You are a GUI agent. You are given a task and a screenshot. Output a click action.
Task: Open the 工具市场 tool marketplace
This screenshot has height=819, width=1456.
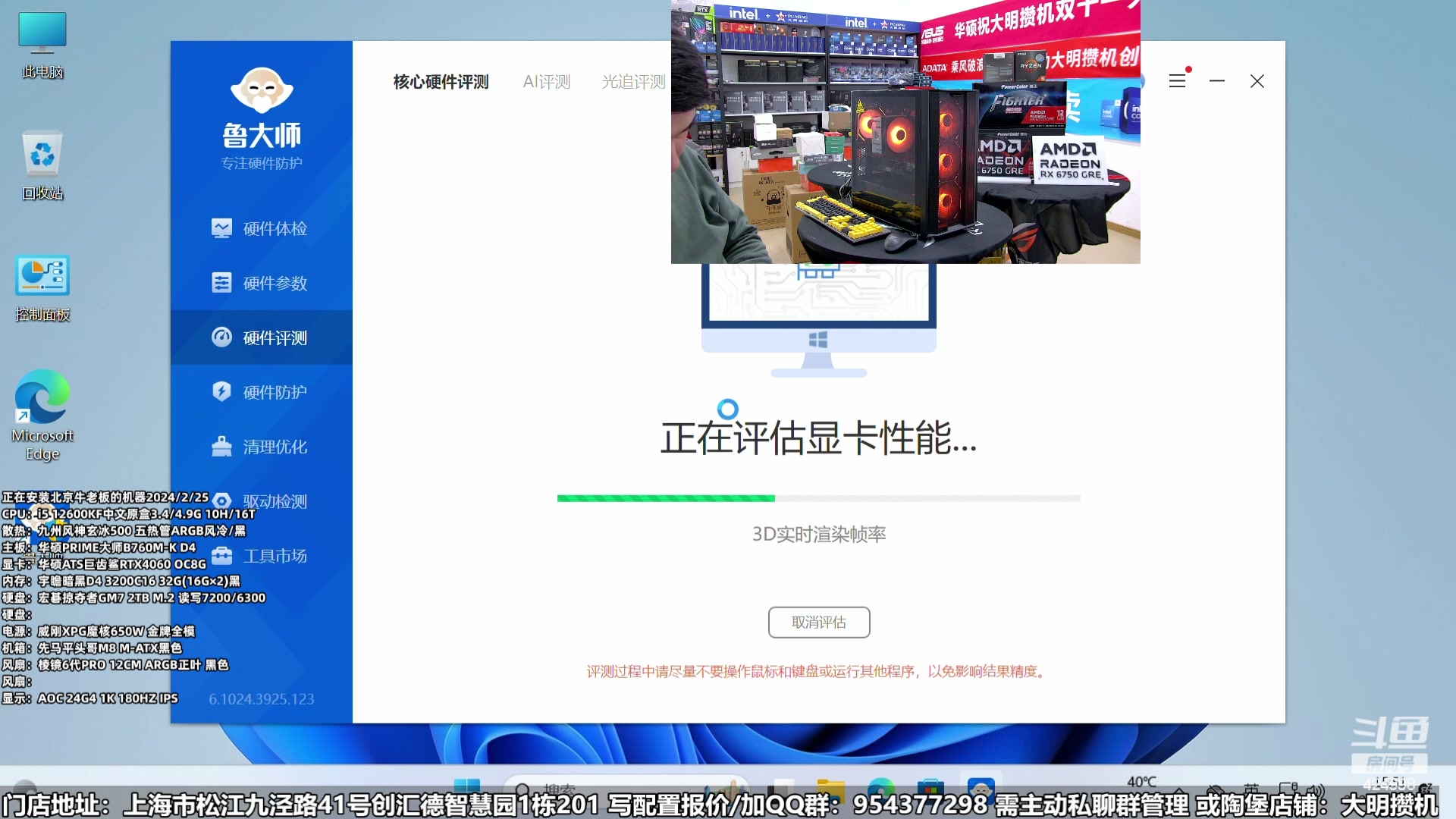(x=261, y=555)
